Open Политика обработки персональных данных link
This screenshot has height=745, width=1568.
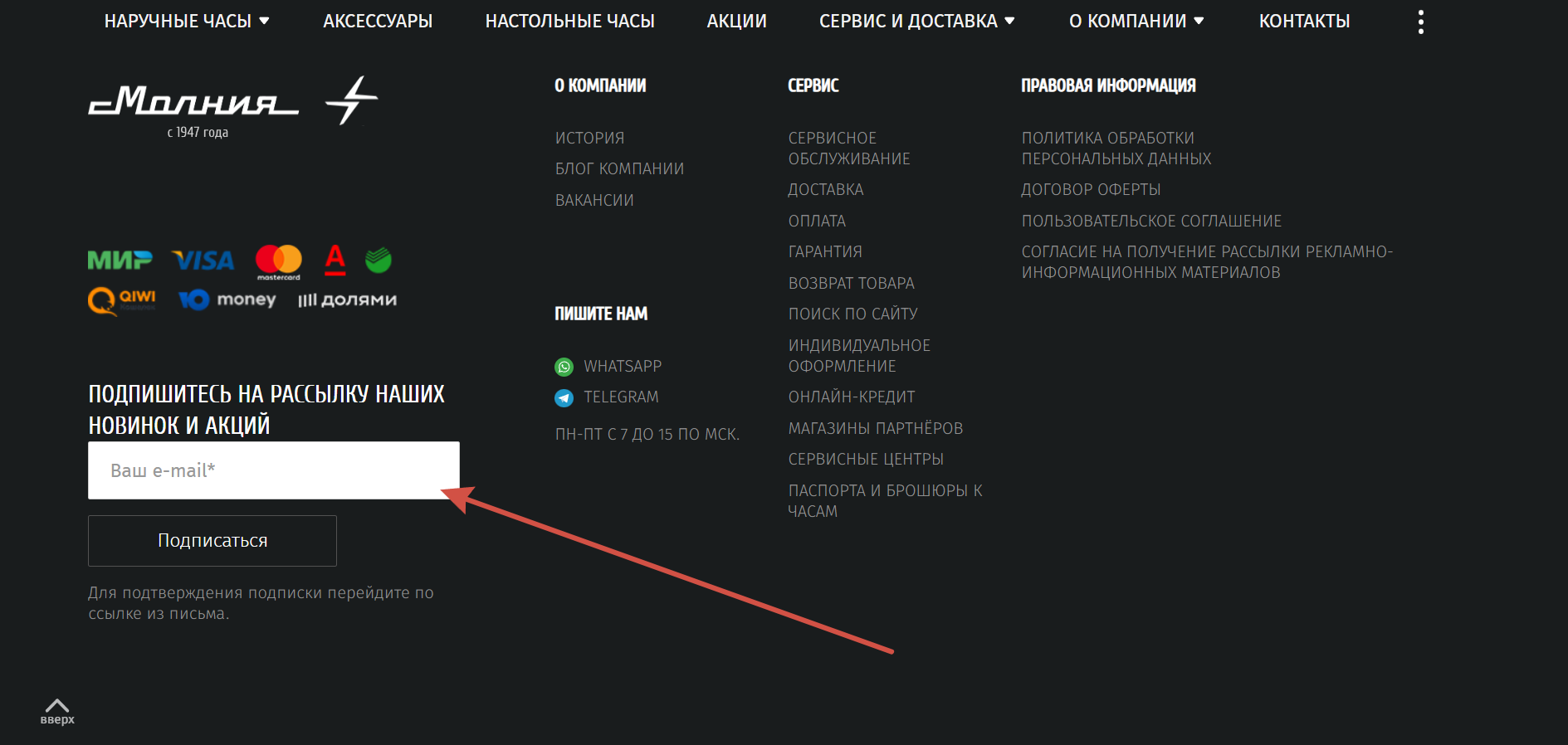click(1116, 148)
